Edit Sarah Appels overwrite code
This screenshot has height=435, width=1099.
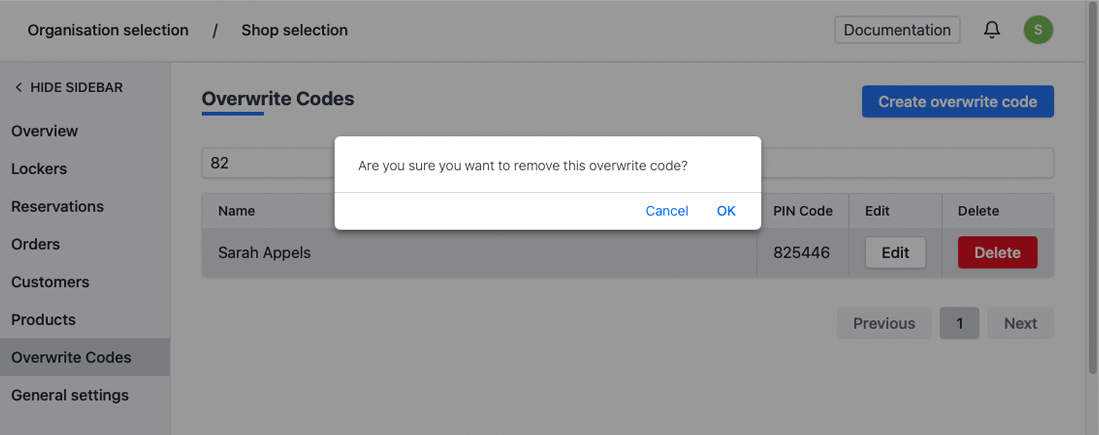click(895, 253)
